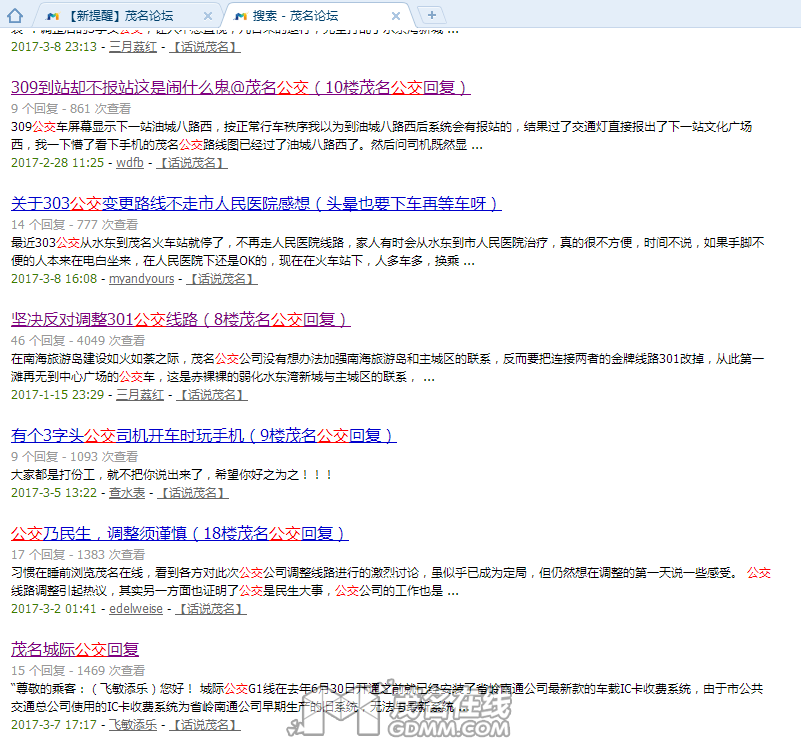Screen dimensions: 801x750
Task: Open thread 茂名城际公交回复
Action: tap(75, 649)
